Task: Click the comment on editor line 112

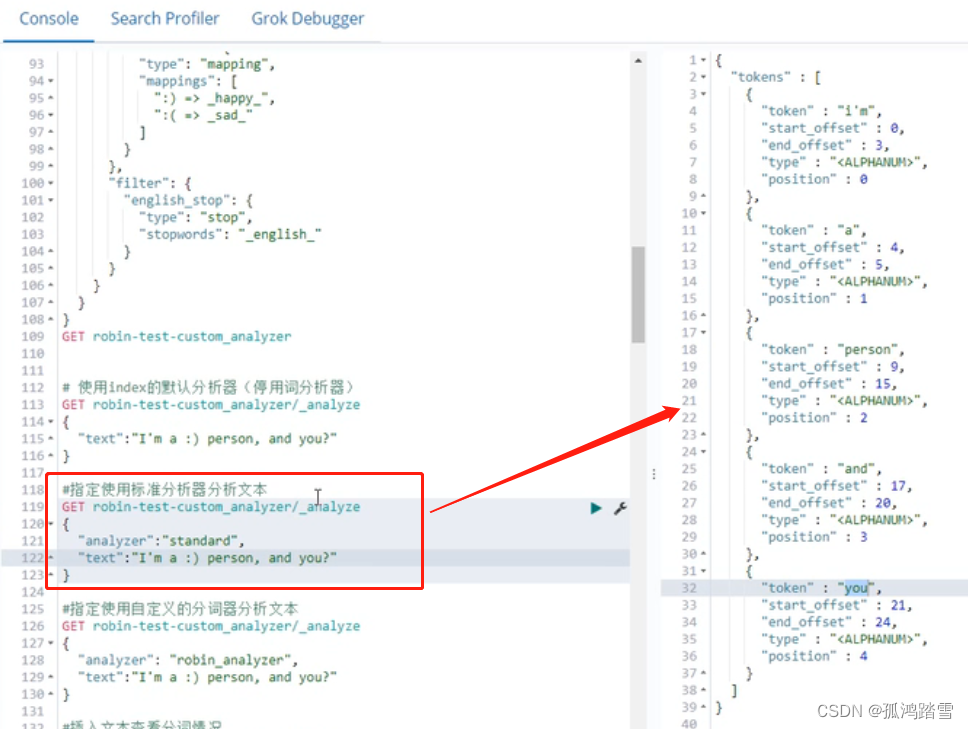Action: [x=207, y=387]
